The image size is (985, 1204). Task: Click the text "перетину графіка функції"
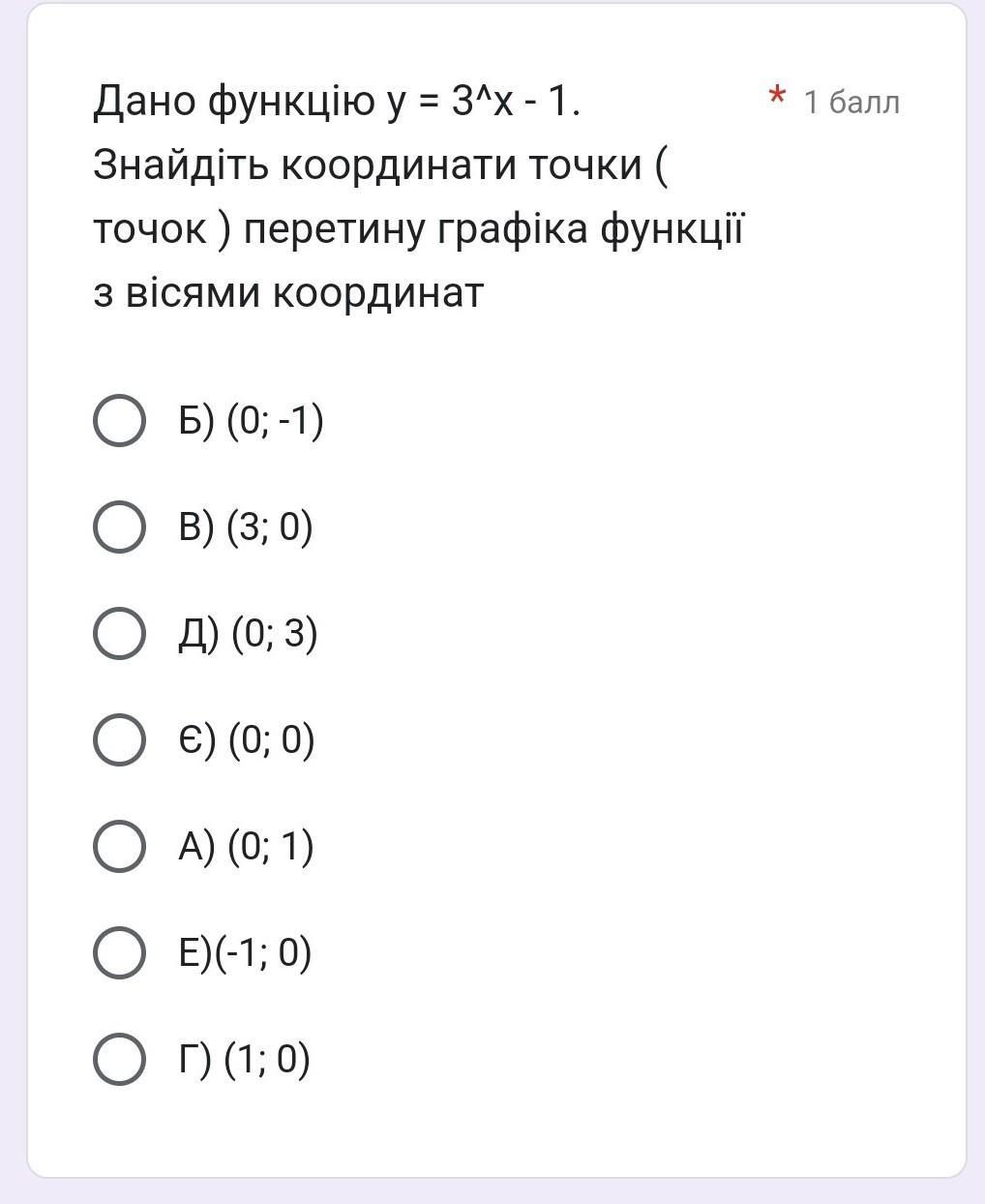point(493,229)
